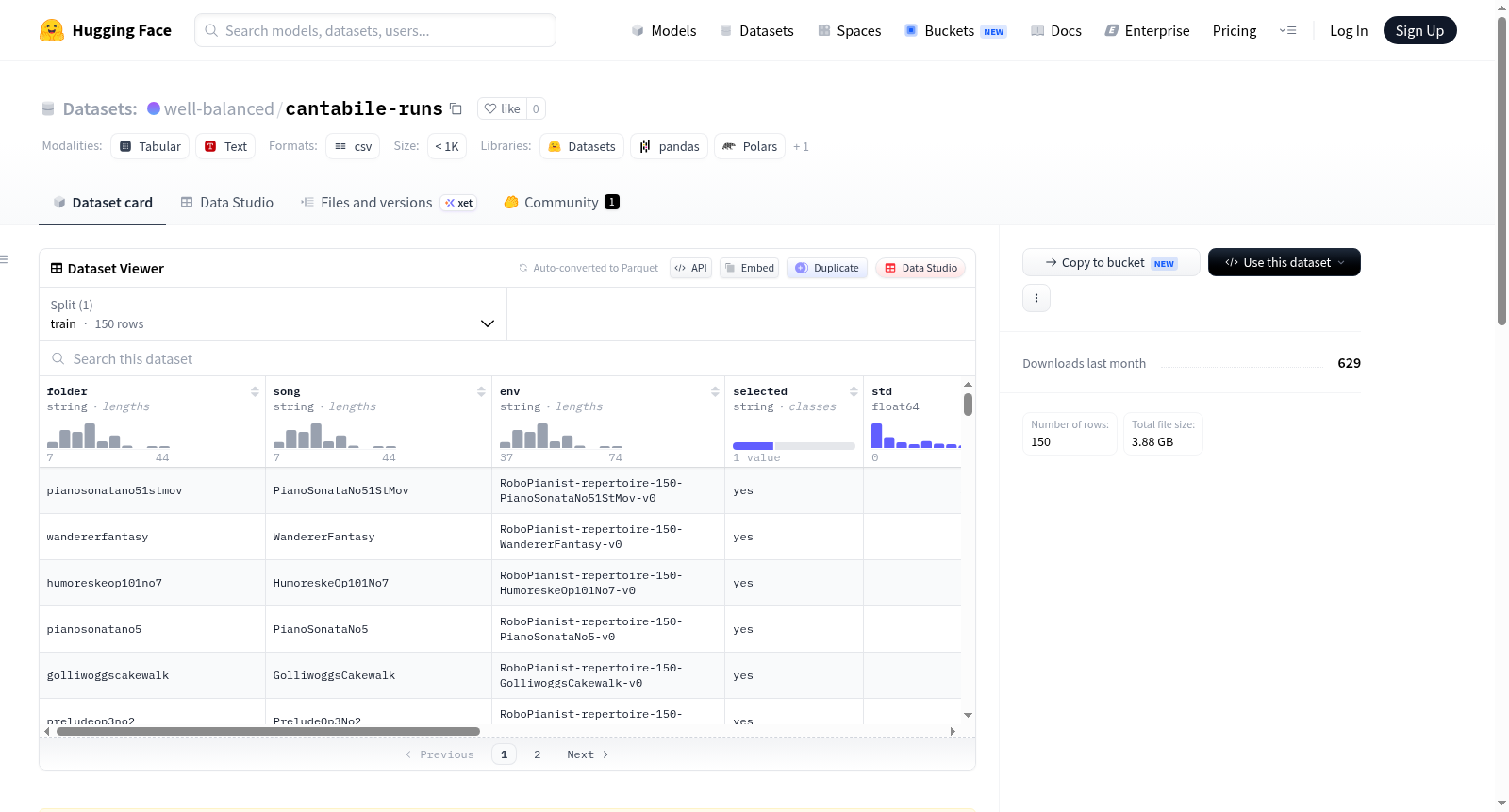Click the pandas library tag
The image size is (1509, 812).
[670, 146]
